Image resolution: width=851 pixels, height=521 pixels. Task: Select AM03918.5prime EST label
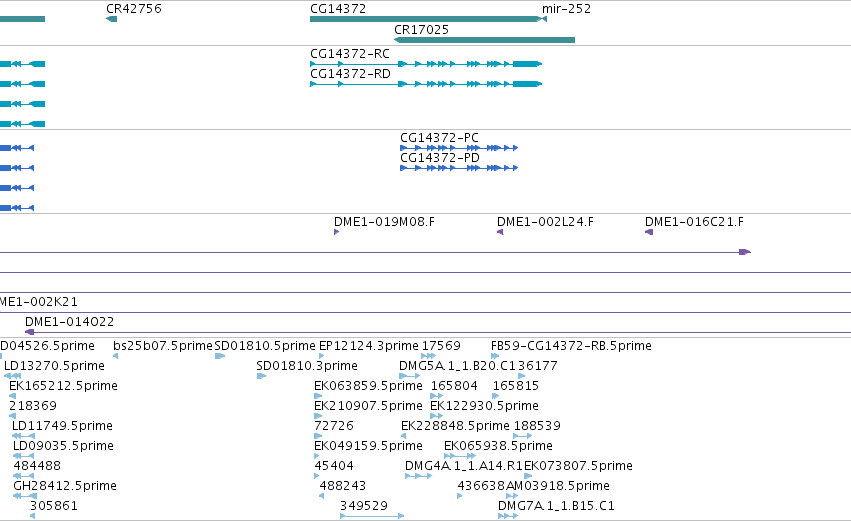558,486
